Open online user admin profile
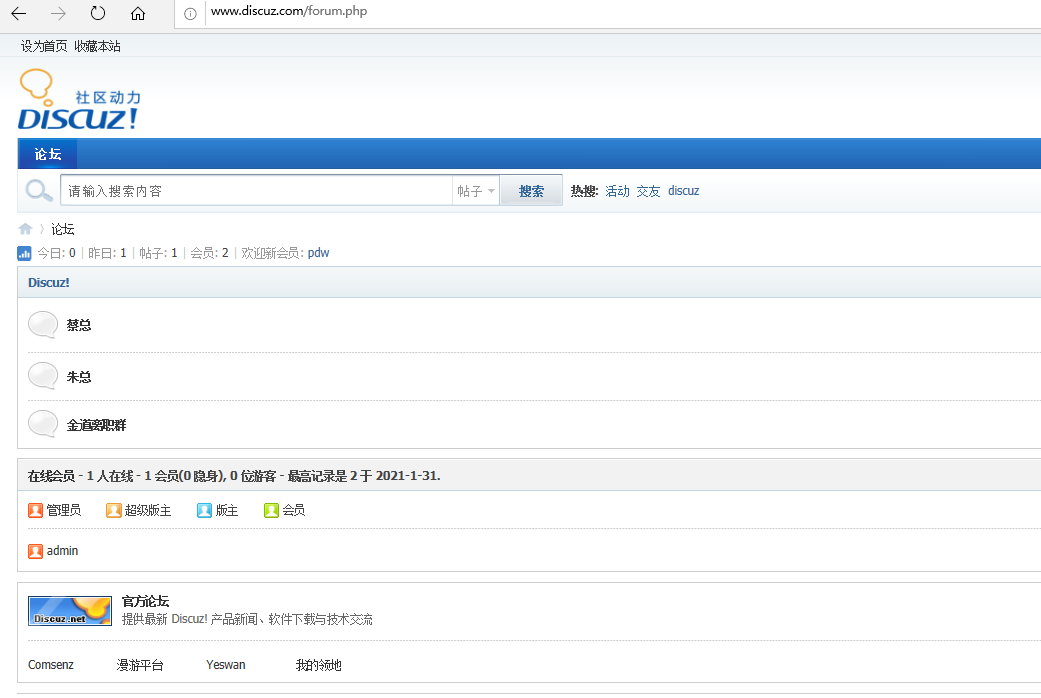 tap(62, 551)
